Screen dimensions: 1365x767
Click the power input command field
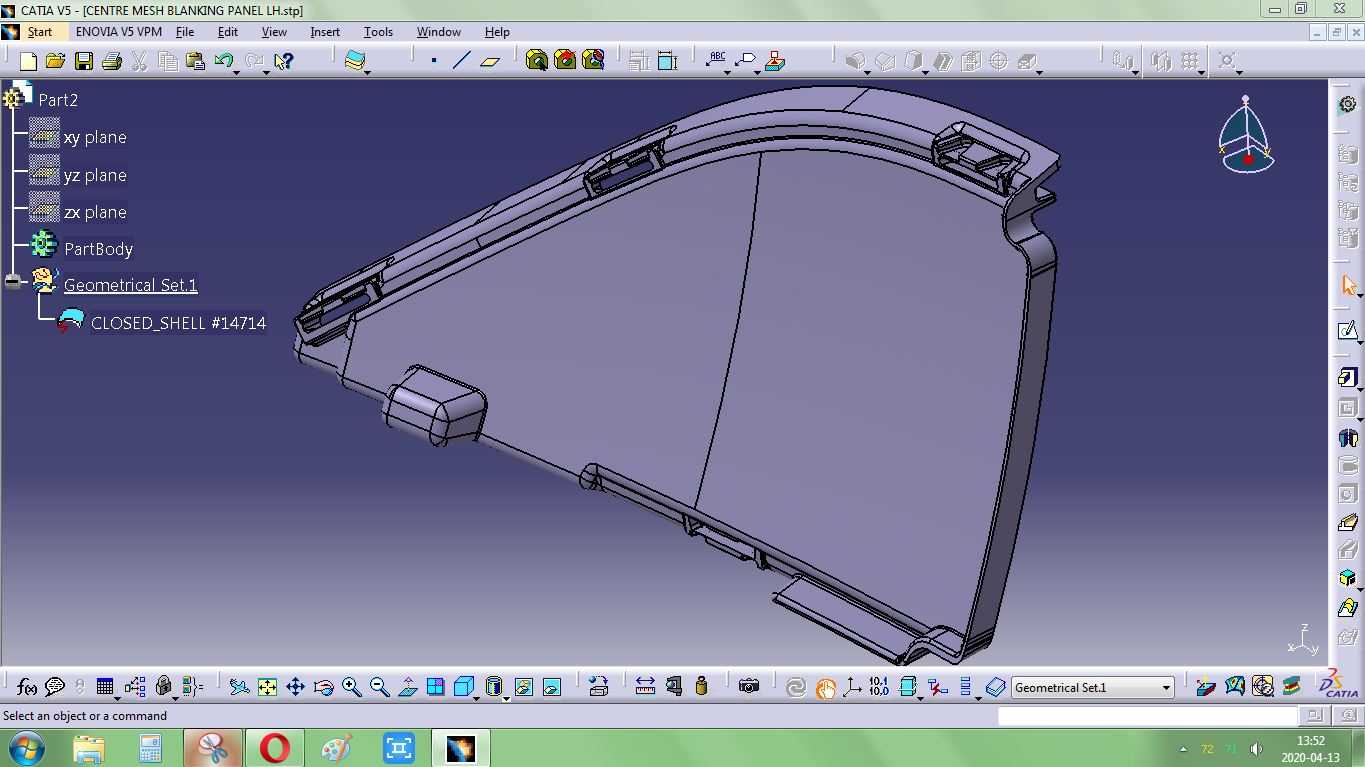[x=1148, y=715]
